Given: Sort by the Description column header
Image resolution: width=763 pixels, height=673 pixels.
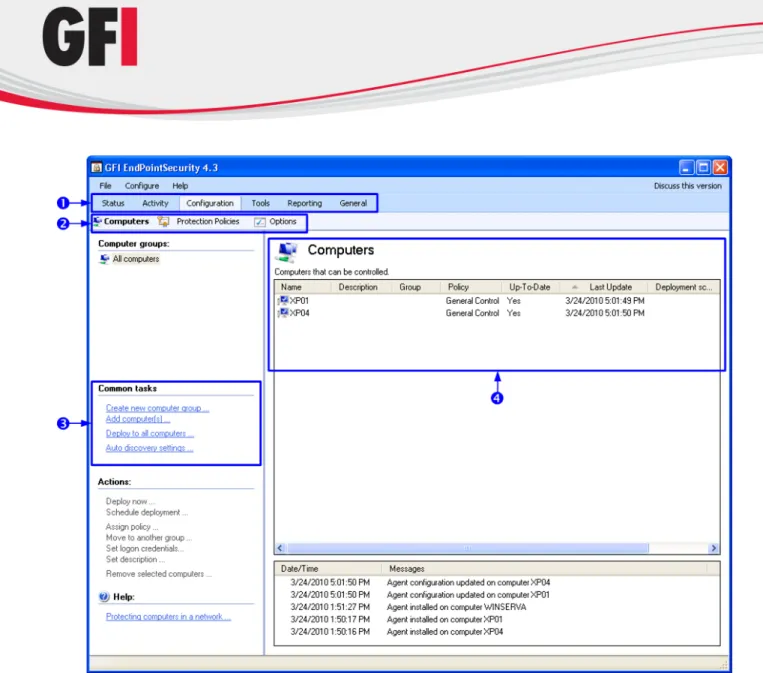Looking at the screenshot, I should 362,287.
